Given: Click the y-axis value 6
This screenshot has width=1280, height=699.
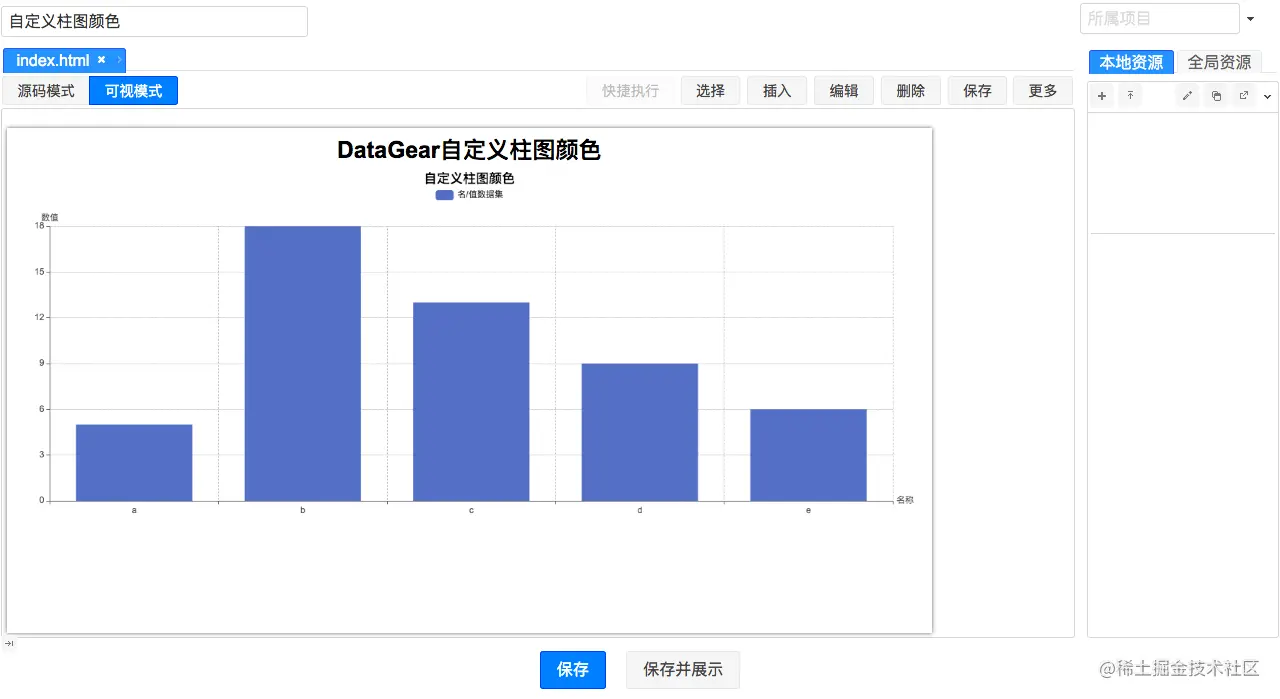Looking at the screenshot, I should click(x=42, y=409).
